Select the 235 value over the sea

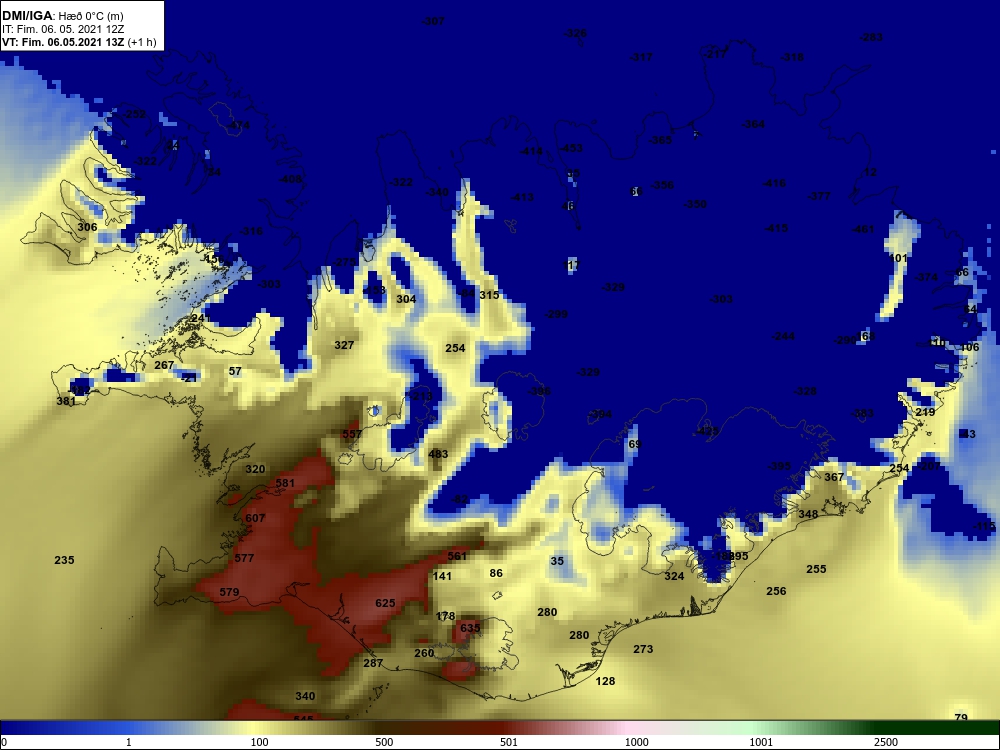(64, 560)
